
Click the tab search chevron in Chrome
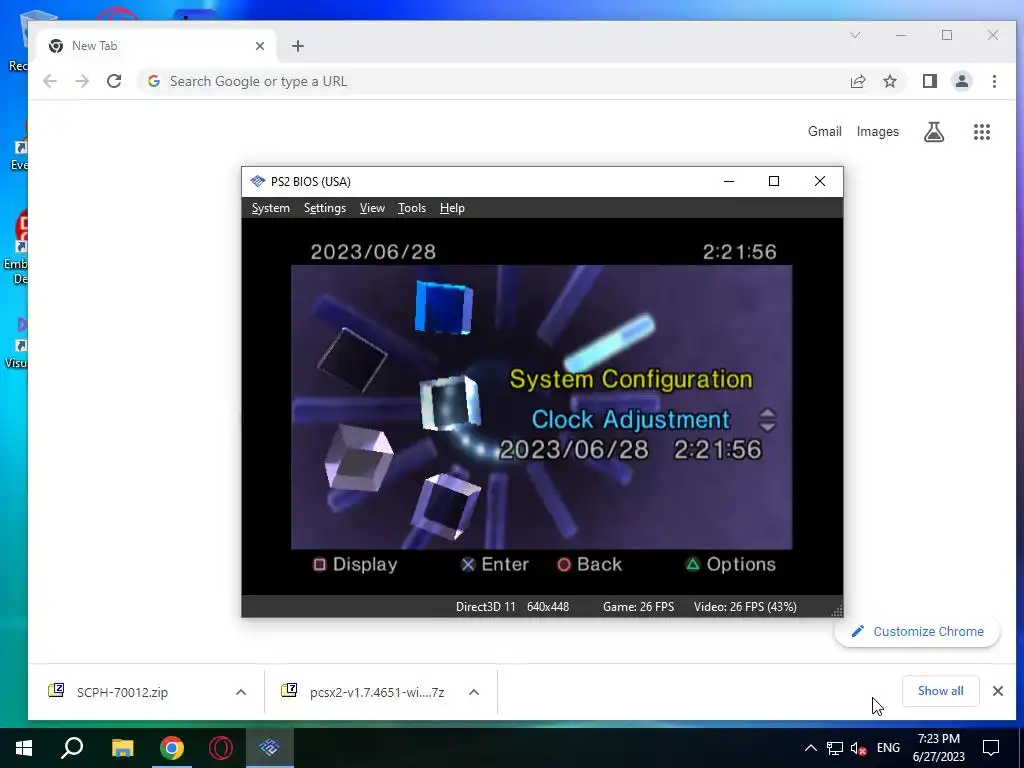point(855,35)
